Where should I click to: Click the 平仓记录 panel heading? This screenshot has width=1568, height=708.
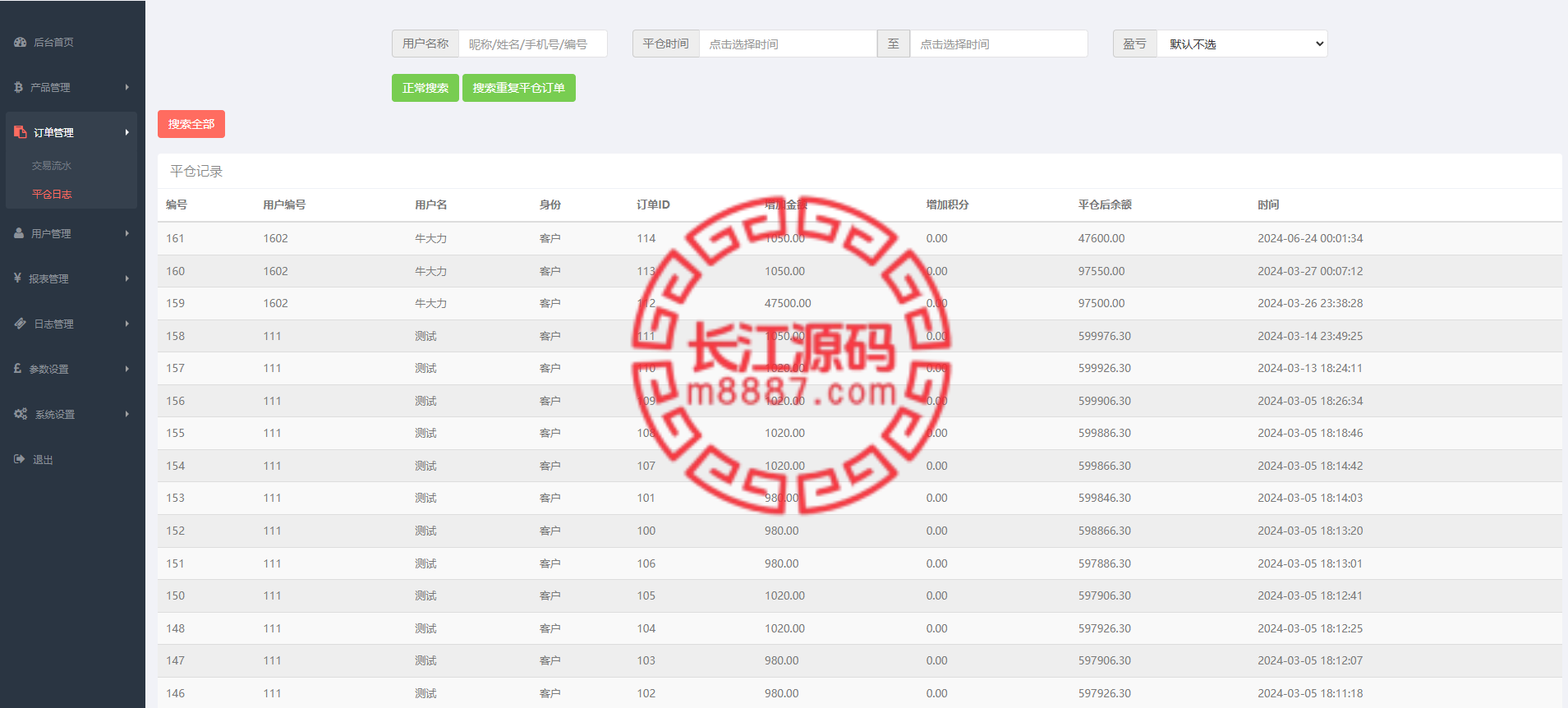tap(196, 171)
